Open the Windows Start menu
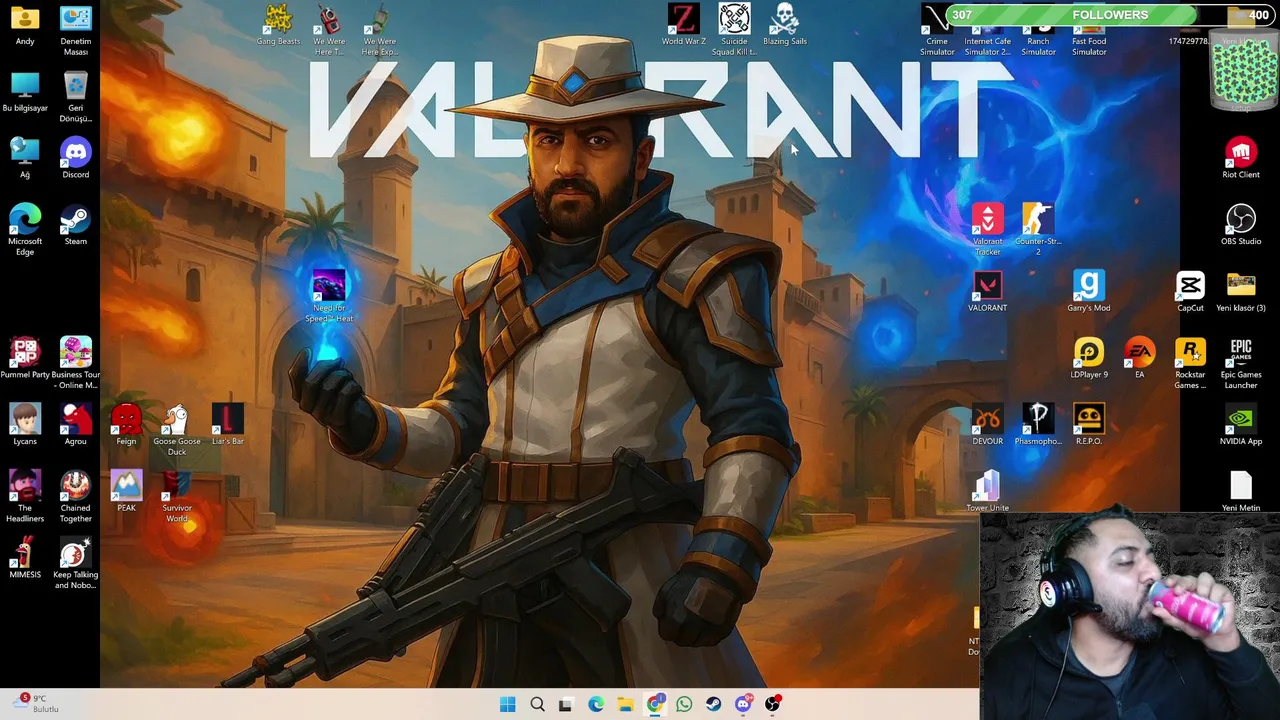The width and height of the screenshot is (1280, 720). [507, 704]
